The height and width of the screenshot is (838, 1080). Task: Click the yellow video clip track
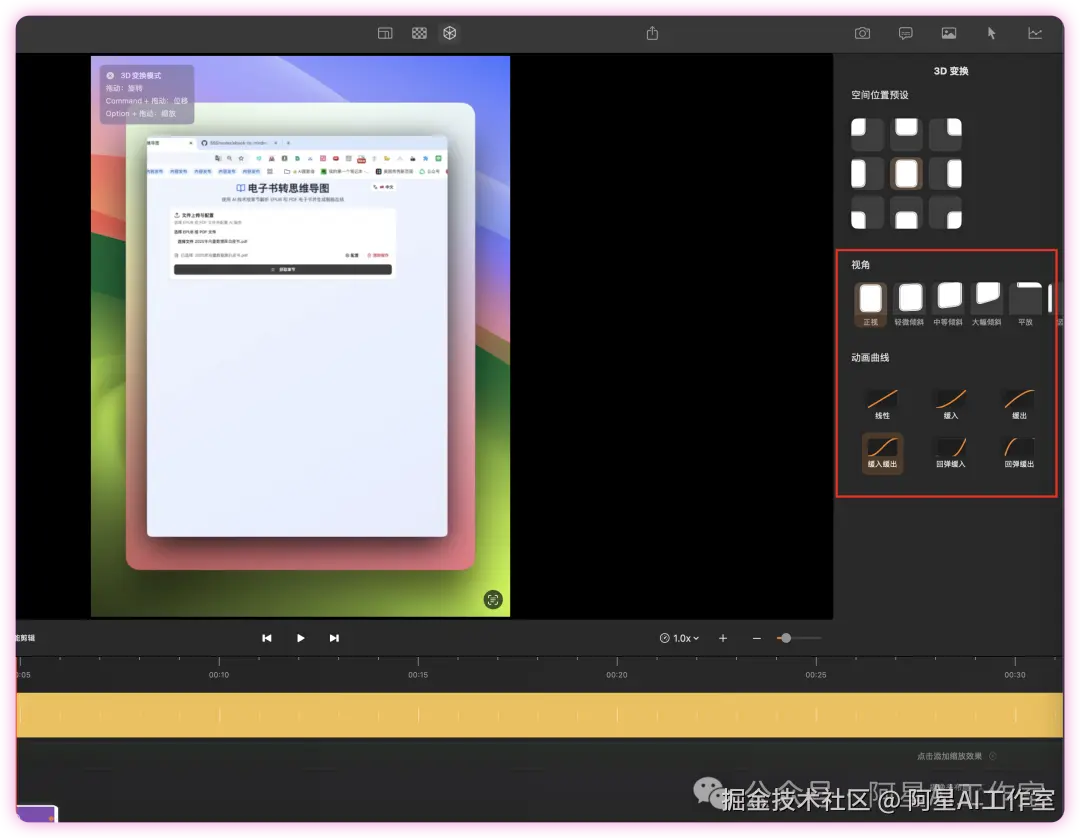click(539, 715)
